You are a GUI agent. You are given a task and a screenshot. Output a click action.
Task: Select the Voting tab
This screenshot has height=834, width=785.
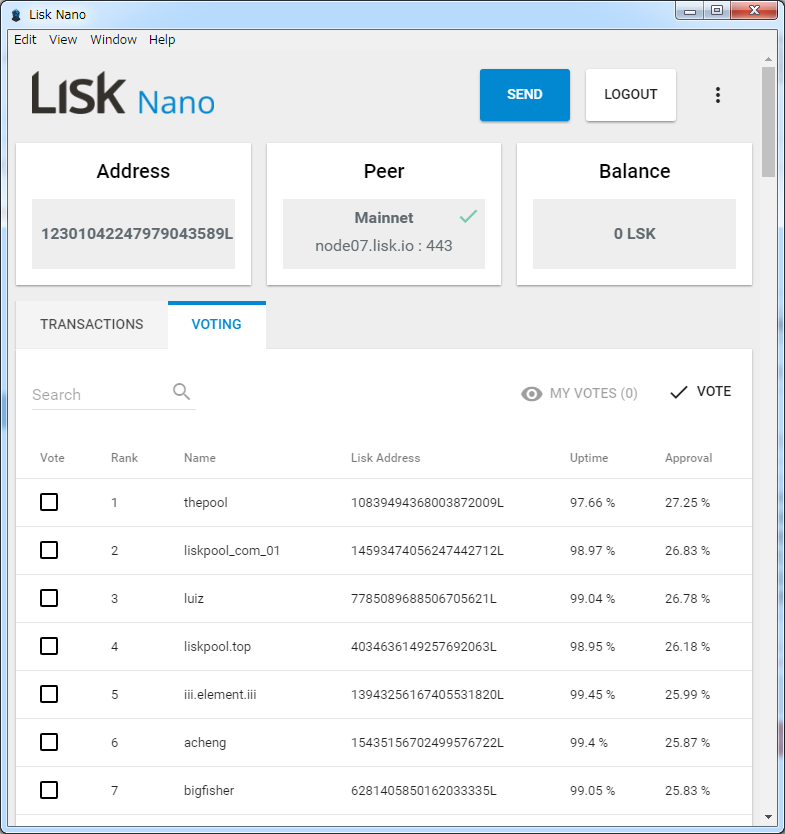click(x=216, y=324)
